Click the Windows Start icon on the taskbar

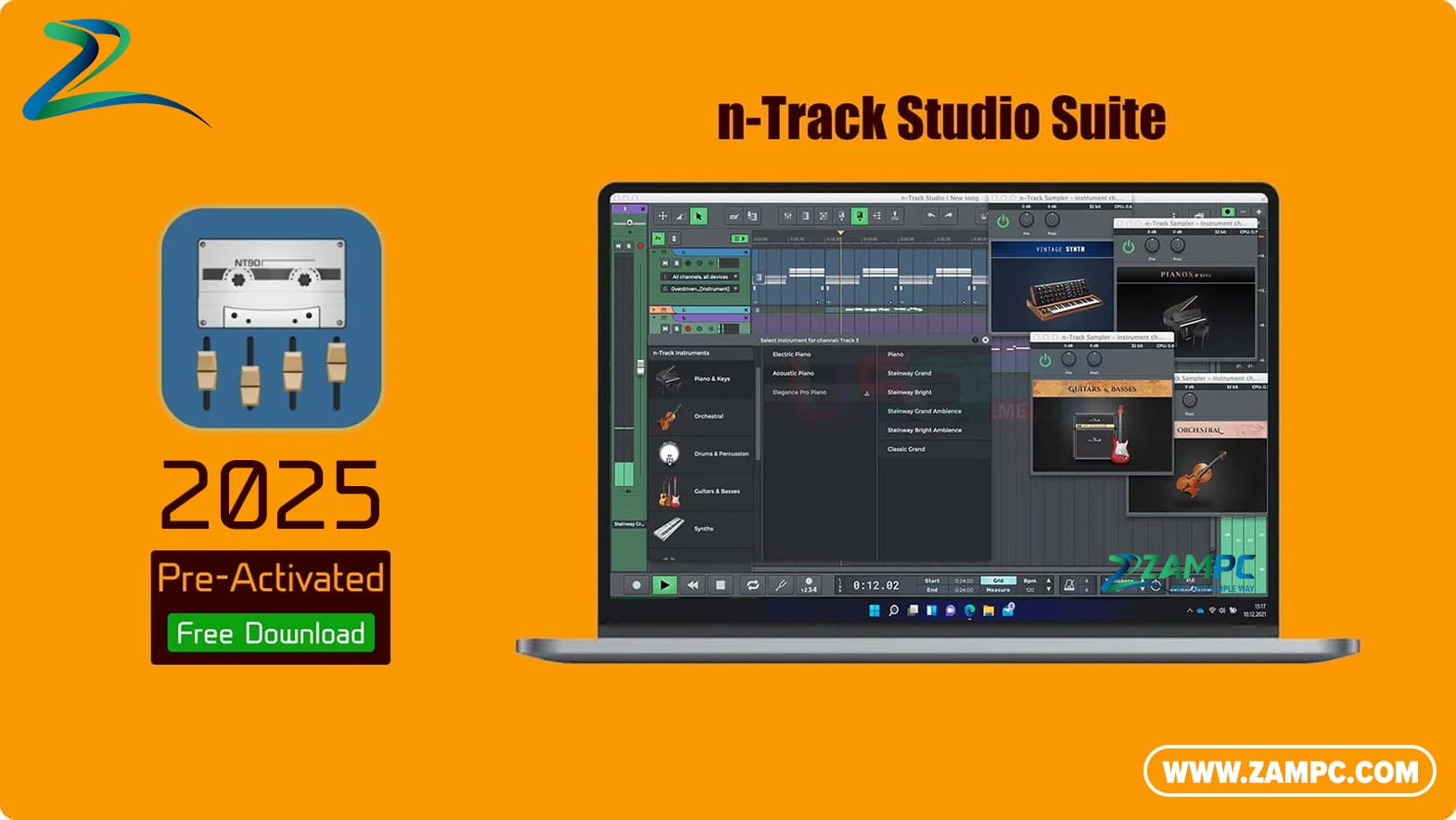tap(874, 610)
